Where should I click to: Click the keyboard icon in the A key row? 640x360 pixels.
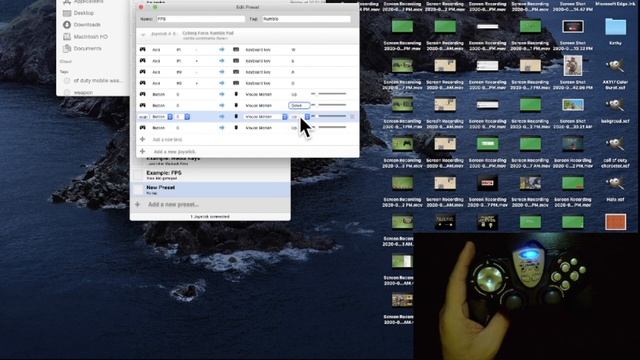click(x=236, y=72)
